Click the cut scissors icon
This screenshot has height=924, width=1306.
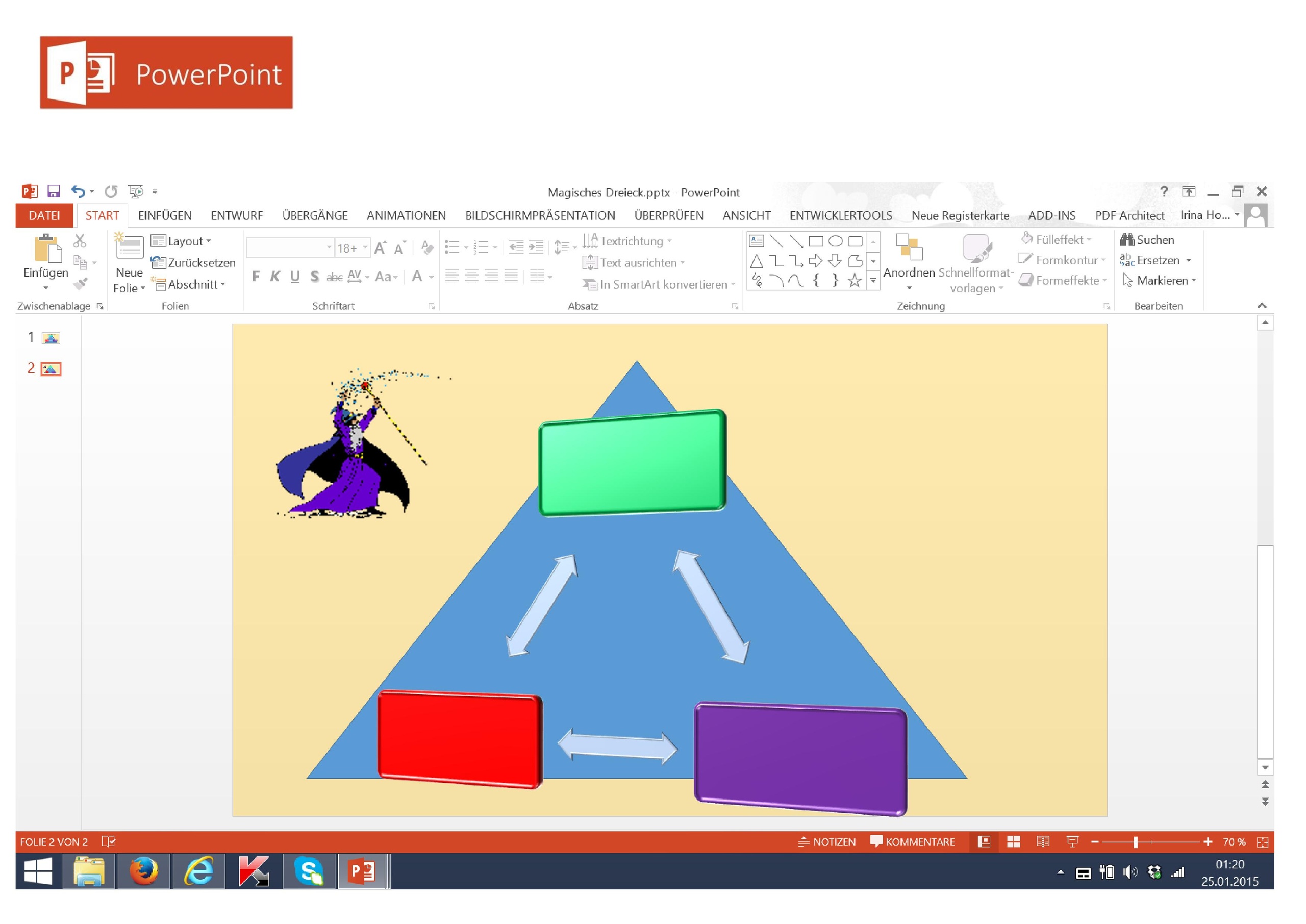(80, 241)
